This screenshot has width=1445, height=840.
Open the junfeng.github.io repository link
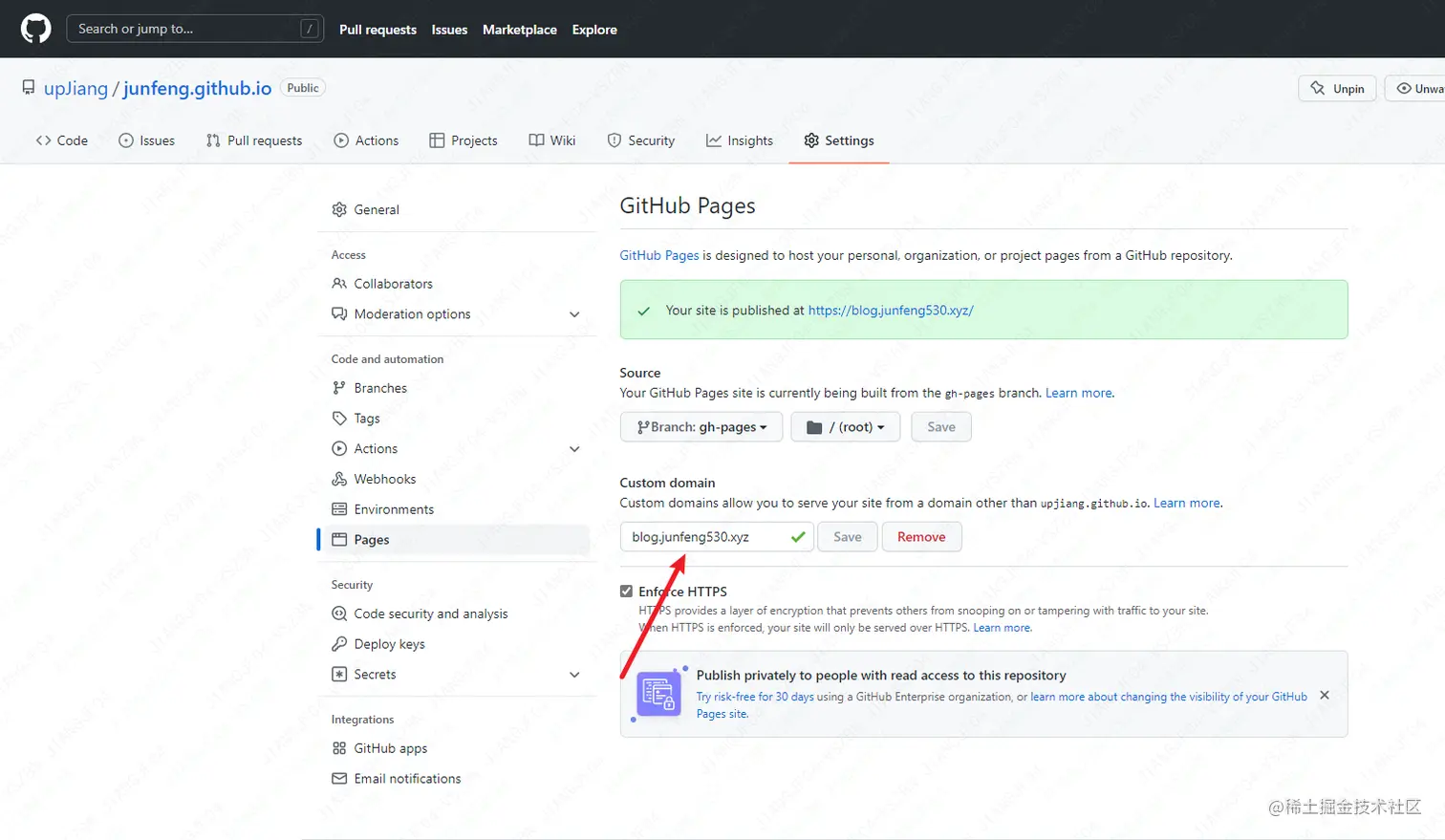click(x=198, y=88)
